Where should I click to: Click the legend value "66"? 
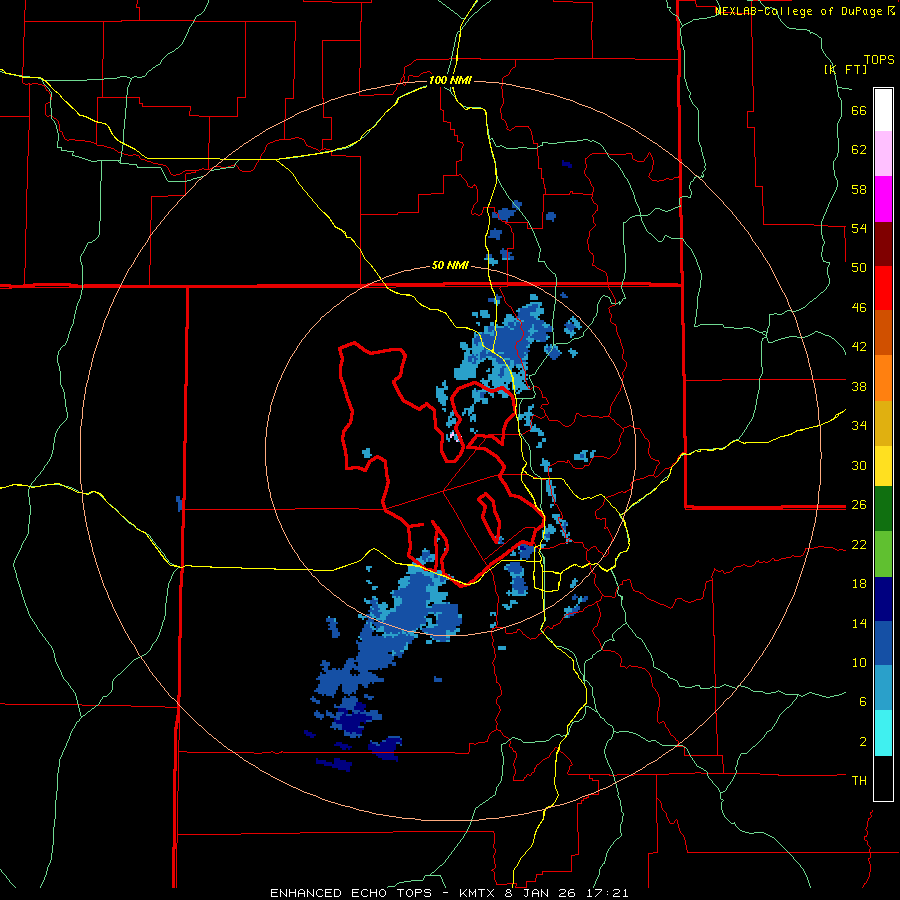tap(859, 110)
